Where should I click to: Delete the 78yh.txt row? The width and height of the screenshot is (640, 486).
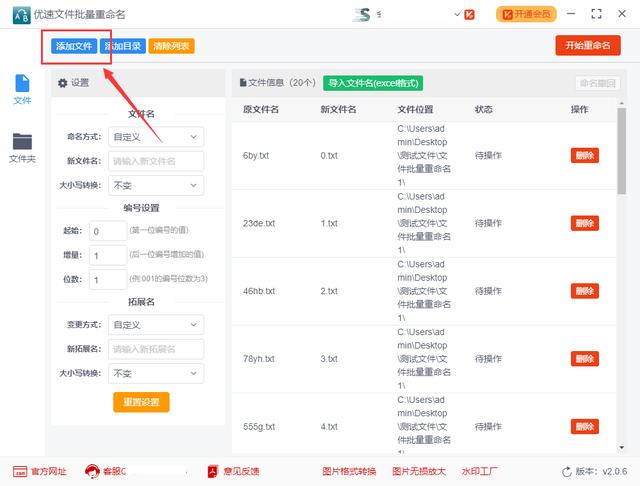point(584,359)
